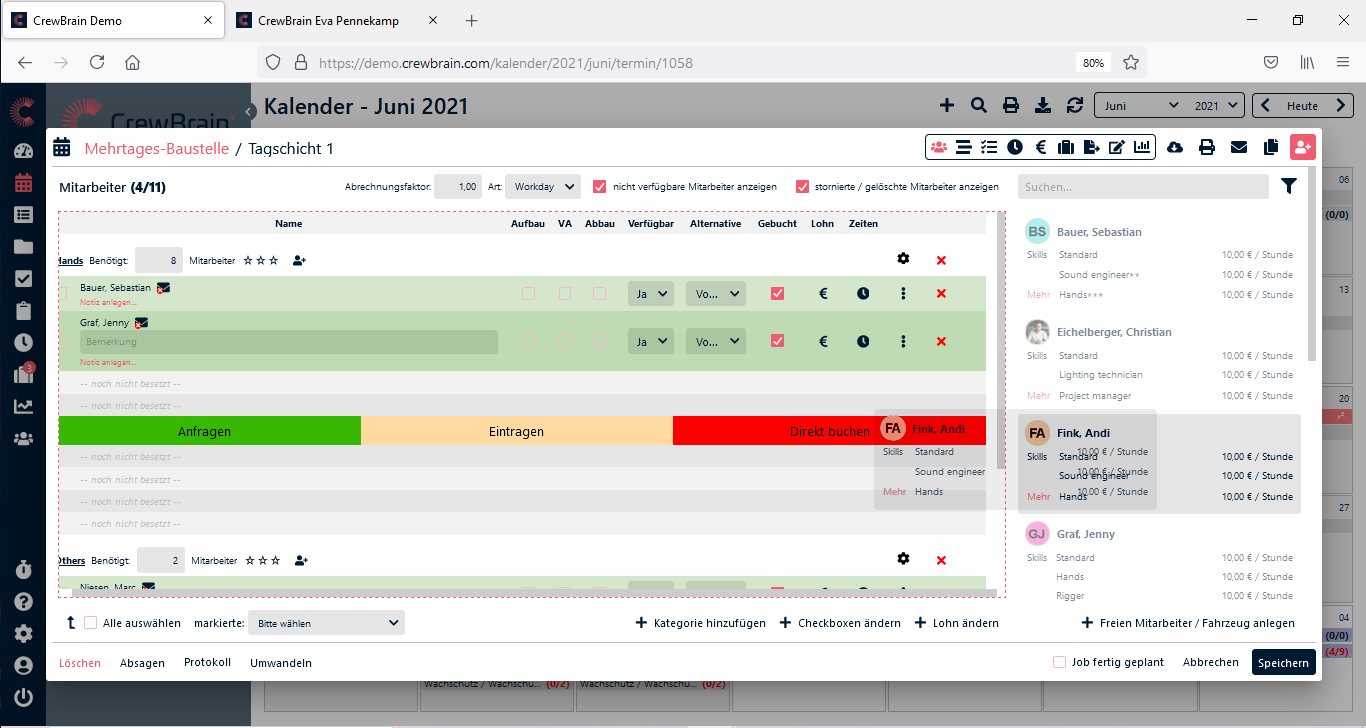Click the add employee icon button
The image size is (1366, 728).
(x=1302, y=147)
